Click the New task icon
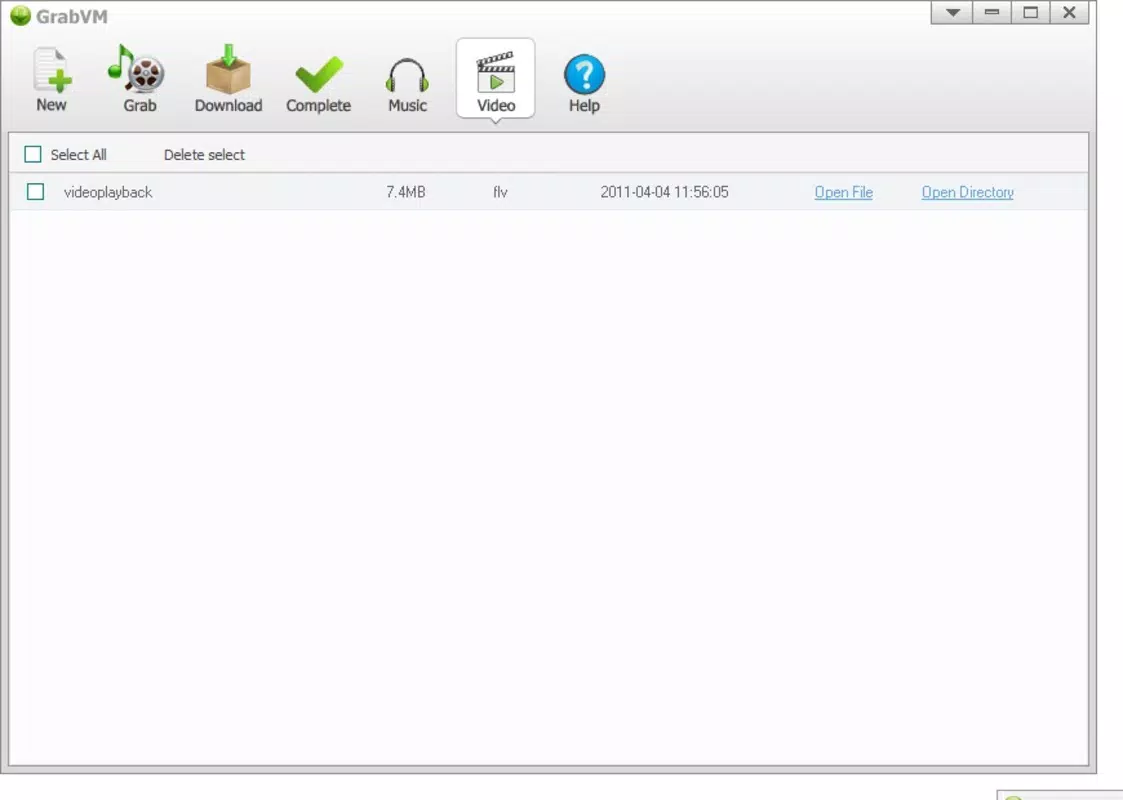The height and width of the screenshot is (800, 1123). click(x=52, y=79)
